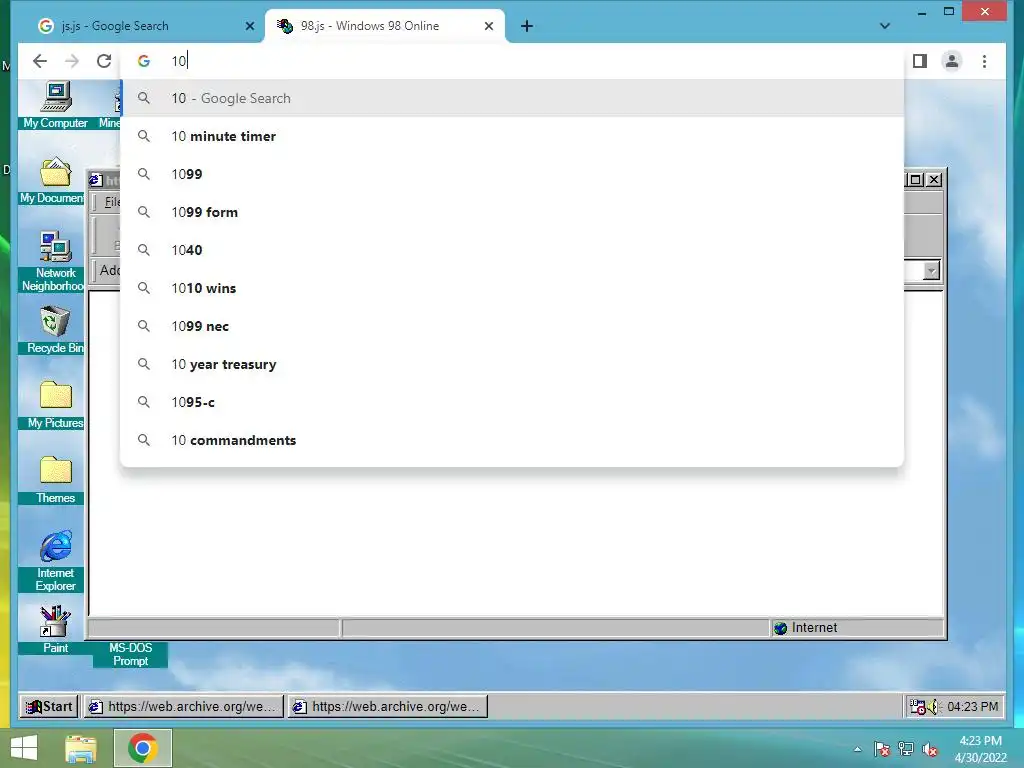This screenshot has width=1024, height=768.
Task: Open My Computer desktop icon
Action: tap(56, 105)
